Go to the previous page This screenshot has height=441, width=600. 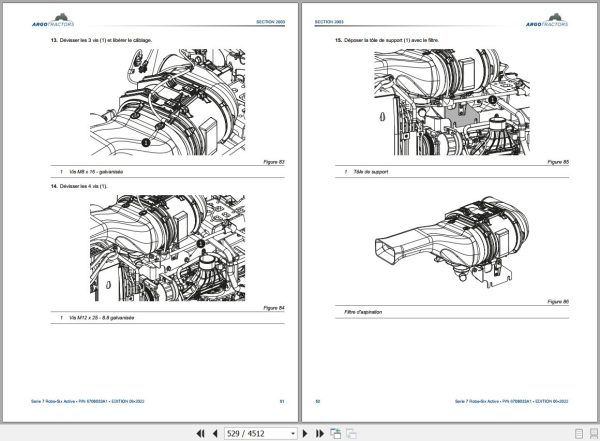click(215, 433)
